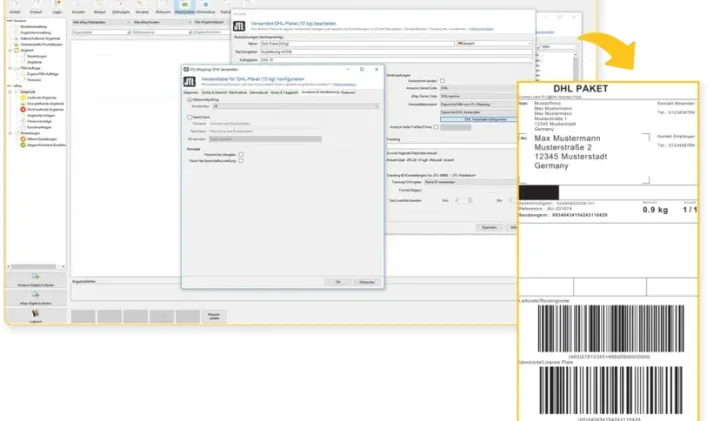Toggle the Altersverifizierung checkbox
The image size is (720, 421).
[x=190, y=100]
